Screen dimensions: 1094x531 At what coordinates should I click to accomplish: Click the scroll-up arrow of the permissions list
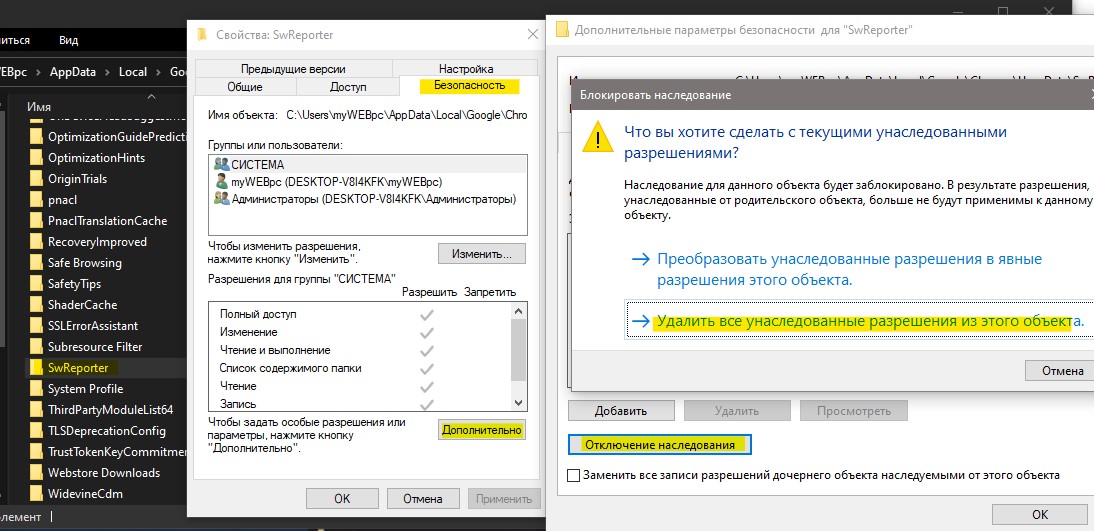(518, 311)
